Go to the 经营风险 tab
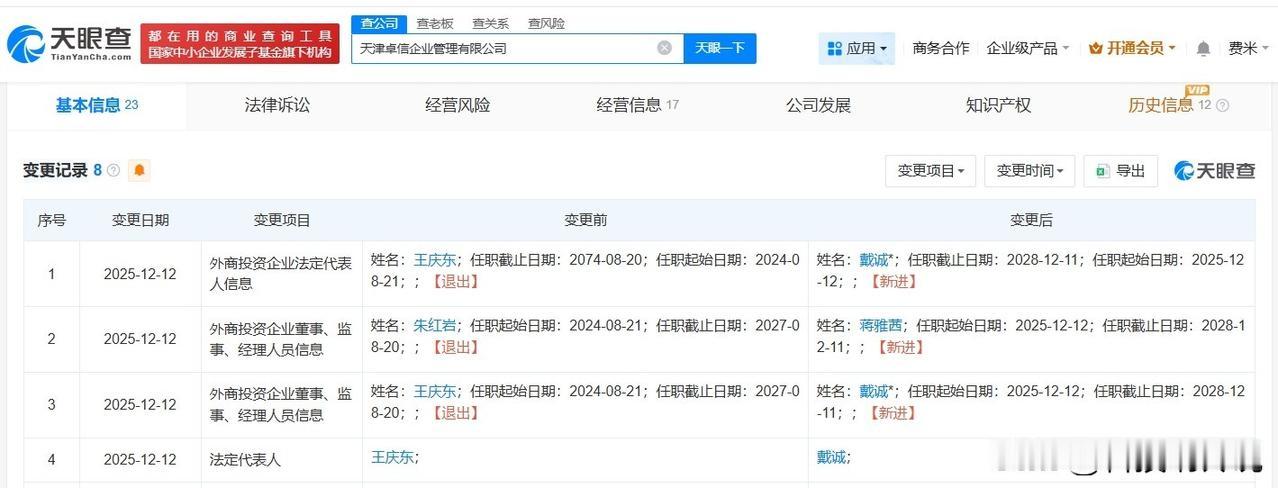 tap(458, 105)
